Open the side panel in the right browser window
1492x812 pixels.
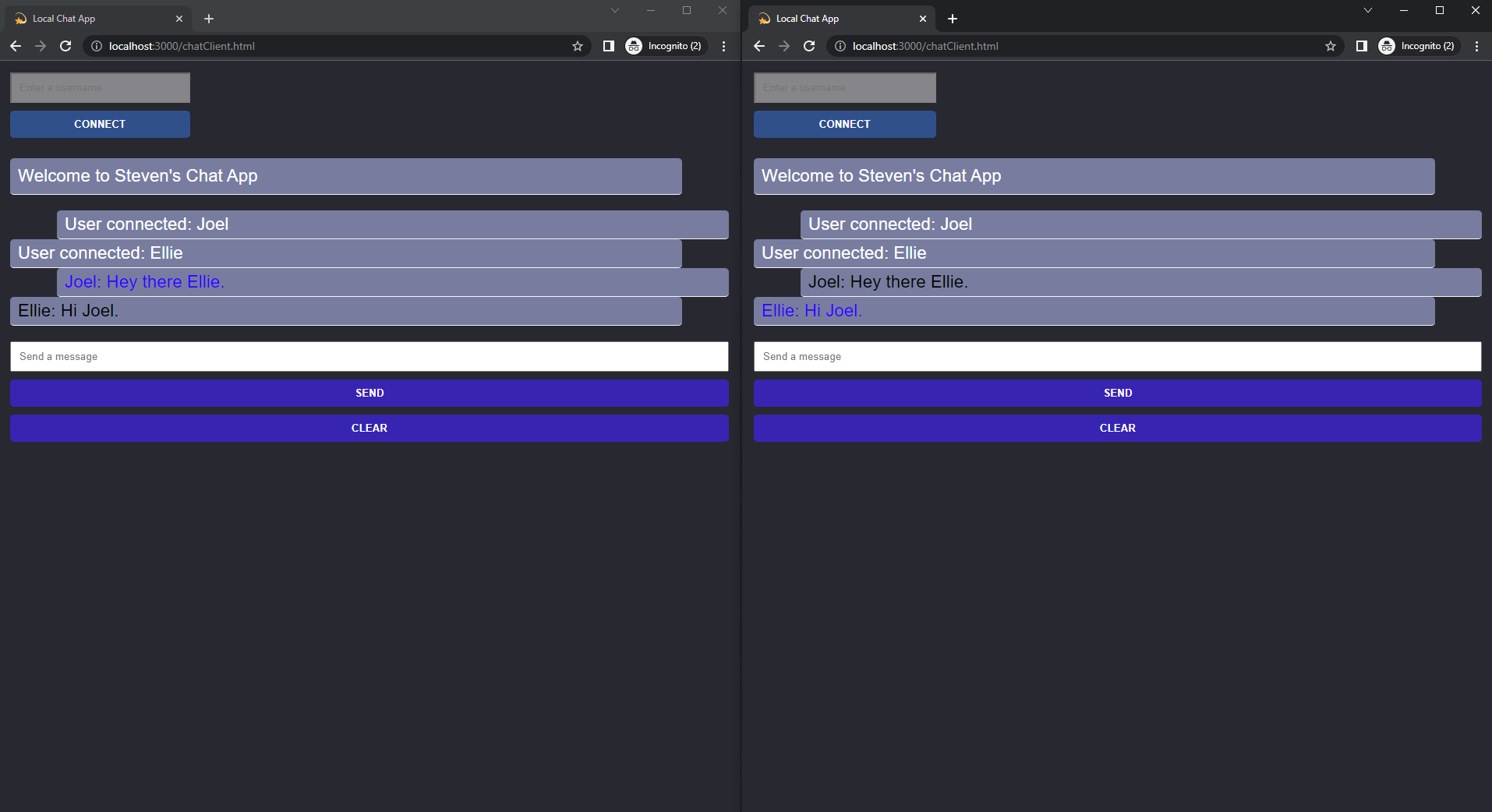[x=1362, y=46]
